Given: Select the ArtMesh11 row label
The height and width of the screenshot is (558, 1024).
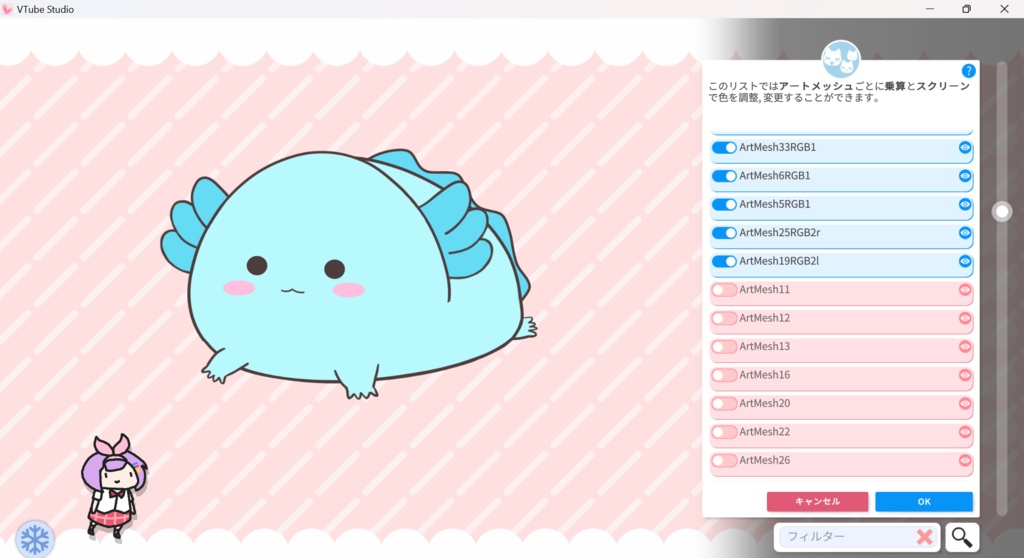Looking at the screenshot, I should click(765, 289).
